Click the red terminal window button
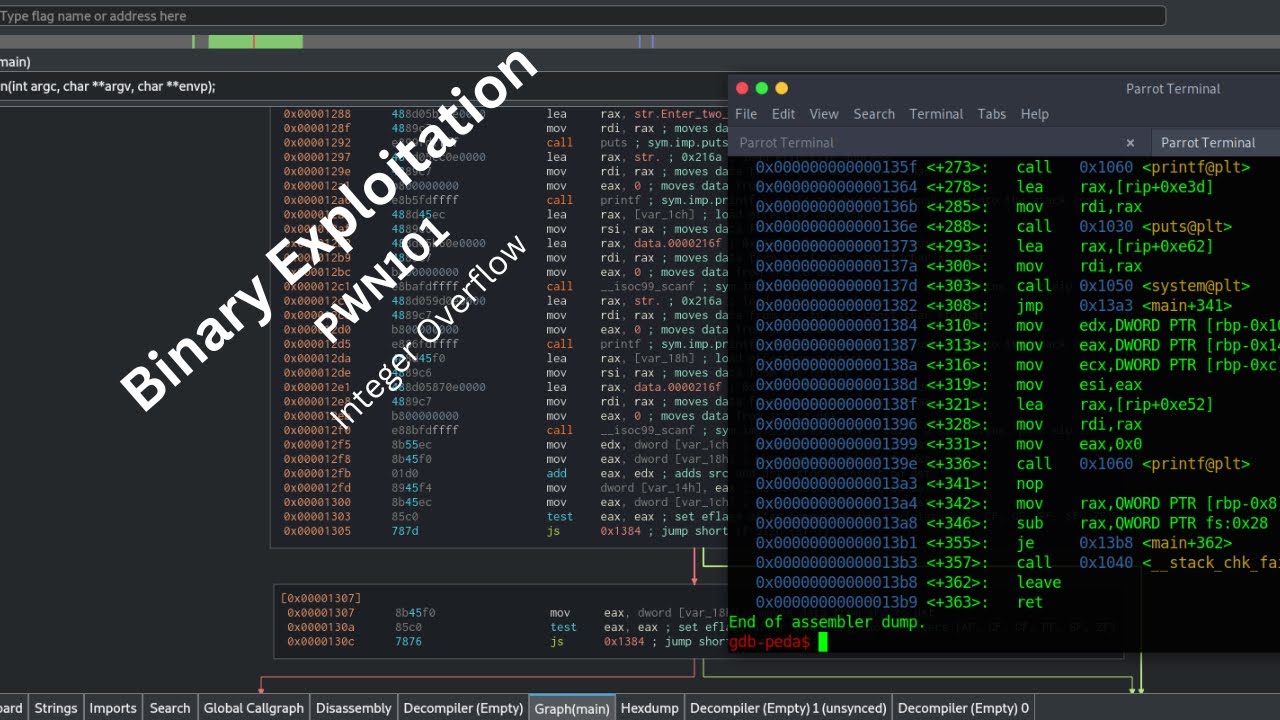Image resolution: width=1280 pixels, height=720 pixels. pyautogui.click(x=742, y=88)
